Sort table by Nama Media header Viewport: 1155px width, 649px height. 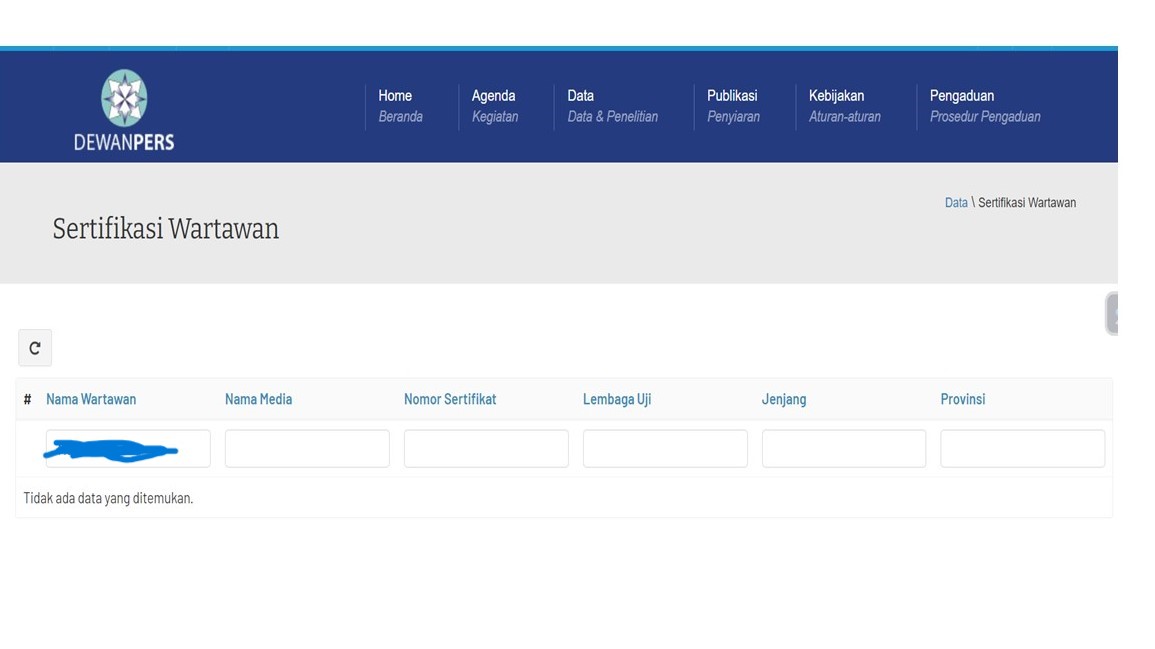tap(258, 399)
